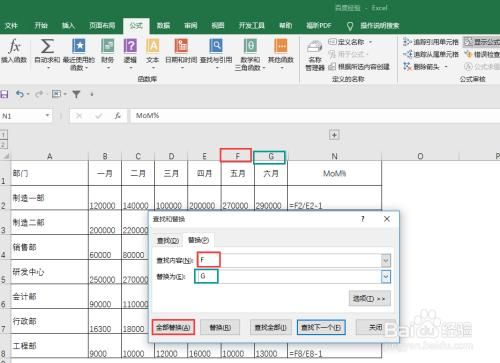Switch to Replace tab in dialog
This screenshot has height=363, width=500.
tap(198, 240)
